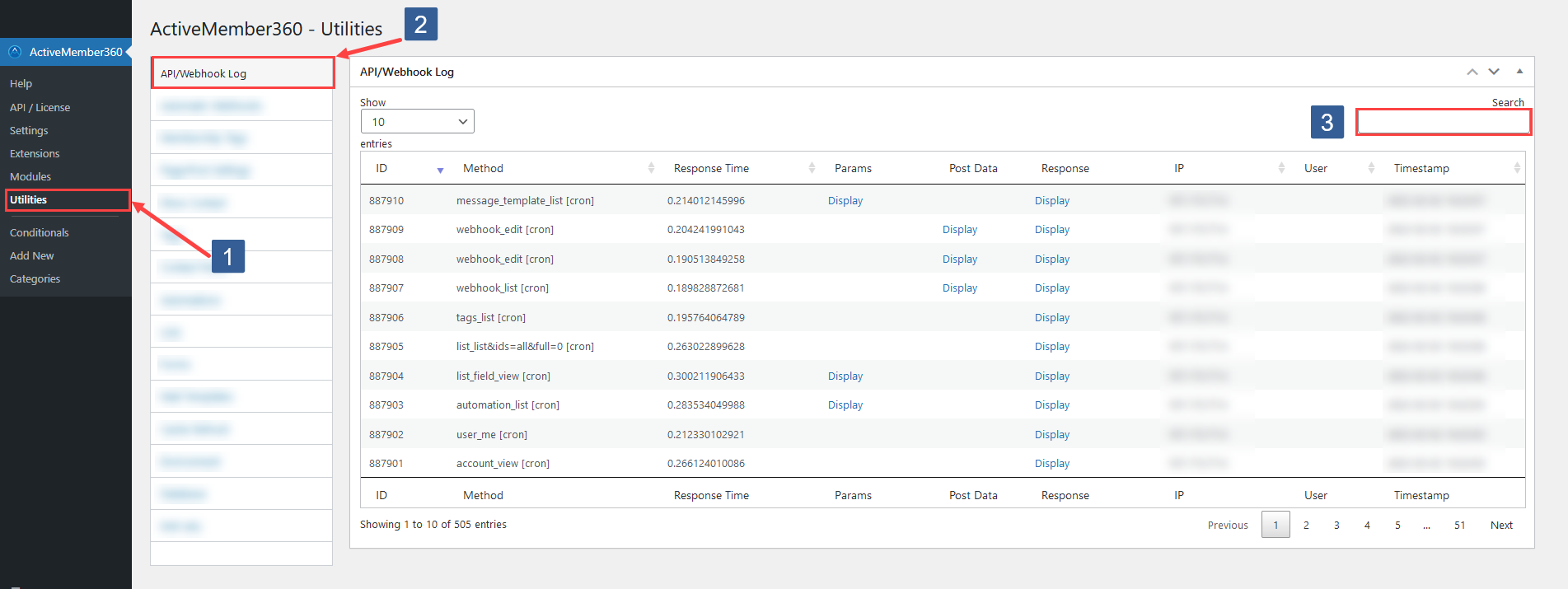Display Params for list_field_view row
This screenshot has height=589, width=1568.
point(845,376)
